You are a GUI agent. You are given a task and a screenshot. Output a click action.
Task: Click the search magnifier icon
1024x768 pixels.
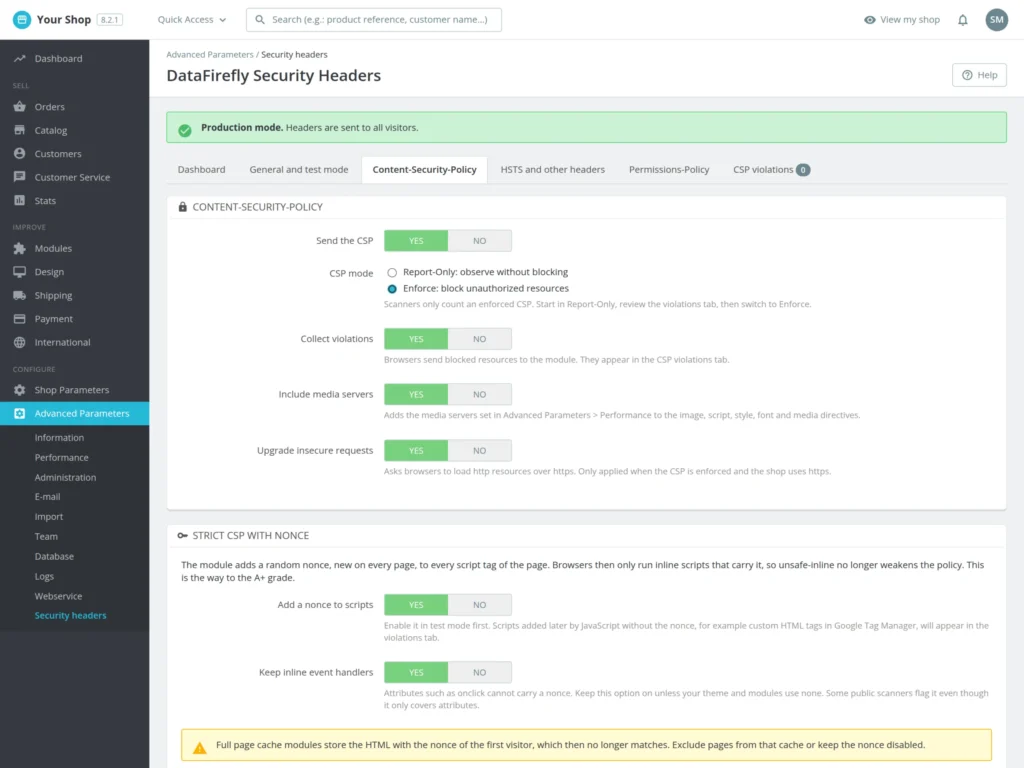coord(260,20)
